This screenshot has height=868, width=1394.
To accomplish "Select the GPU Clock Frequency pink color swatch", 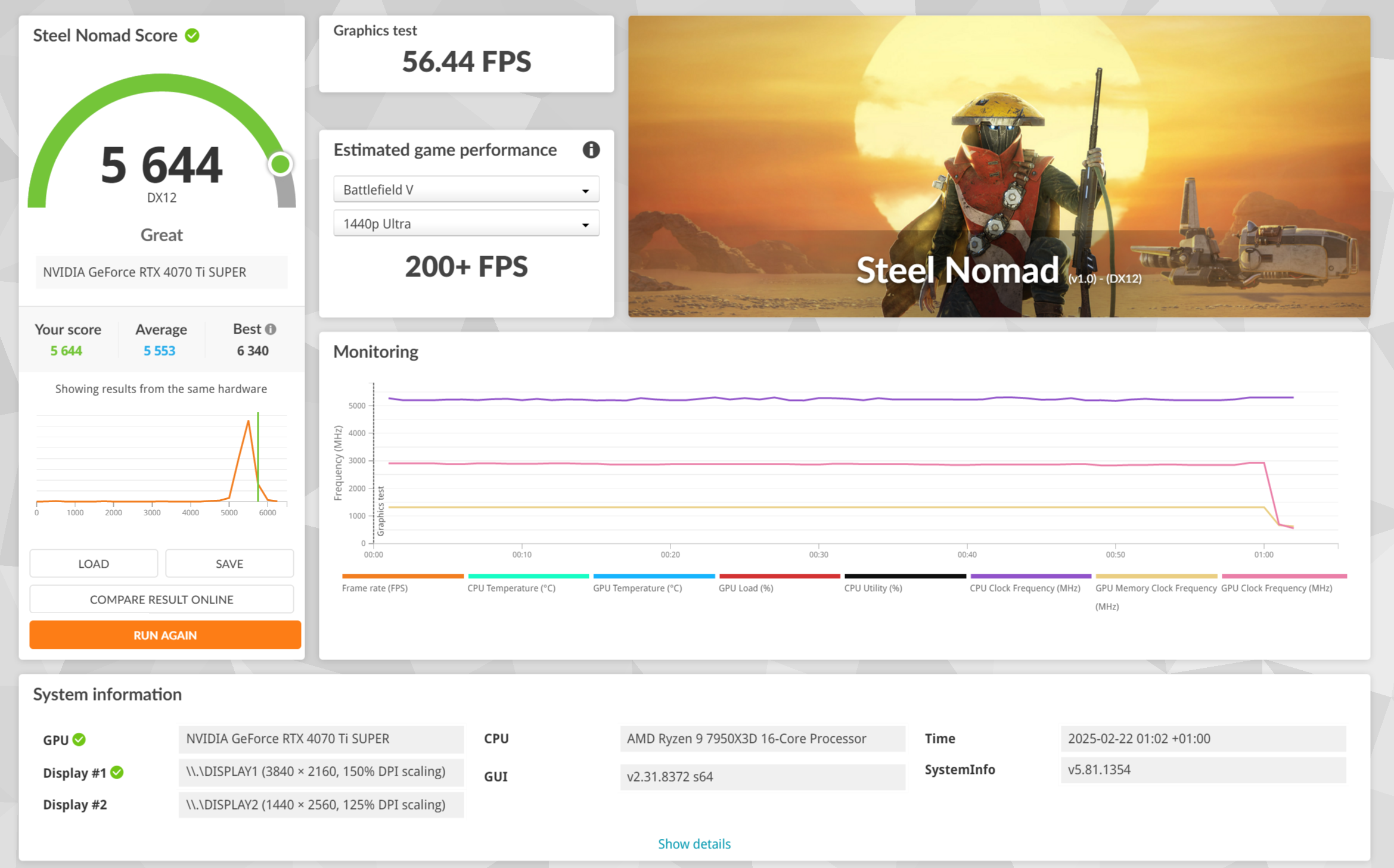I will [1284, 576].
